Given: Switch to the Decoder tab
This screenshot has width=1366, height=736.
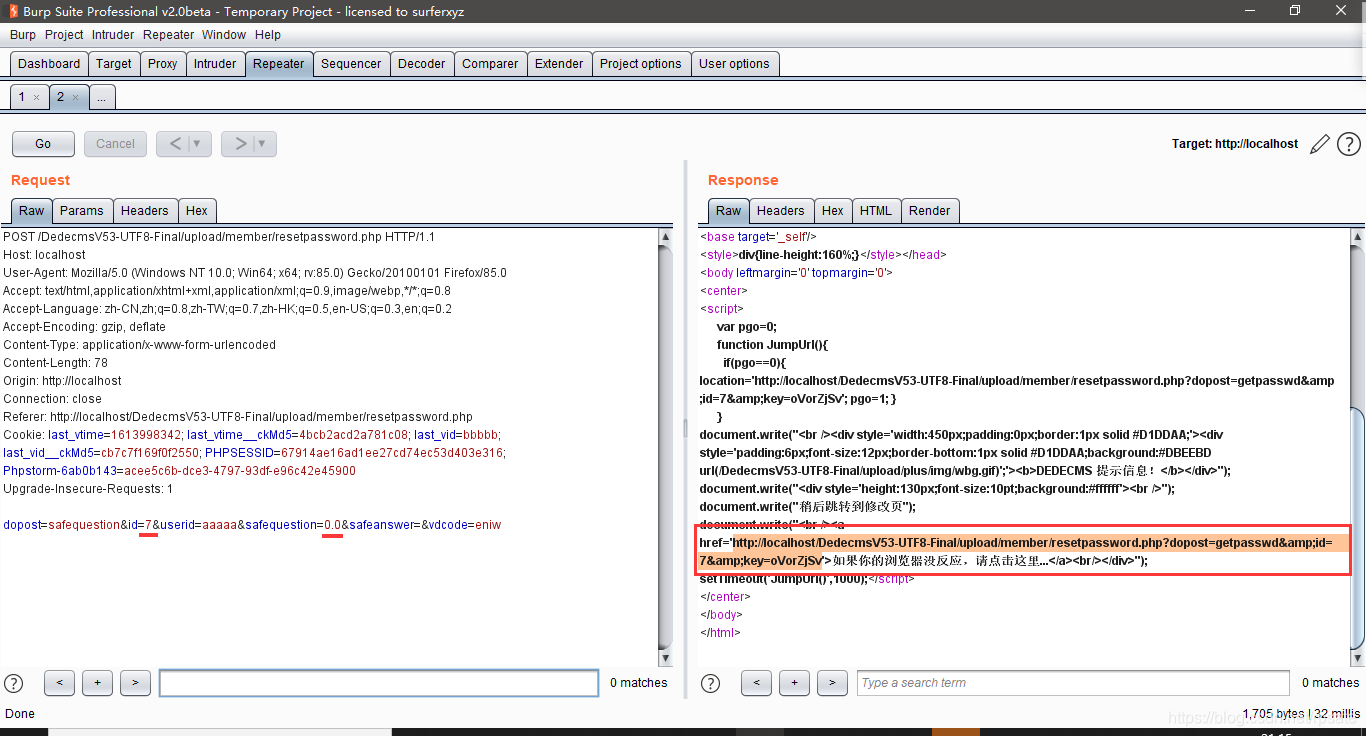Looking at the screenshot, I should pyautogui.click(x=422, y=64).
